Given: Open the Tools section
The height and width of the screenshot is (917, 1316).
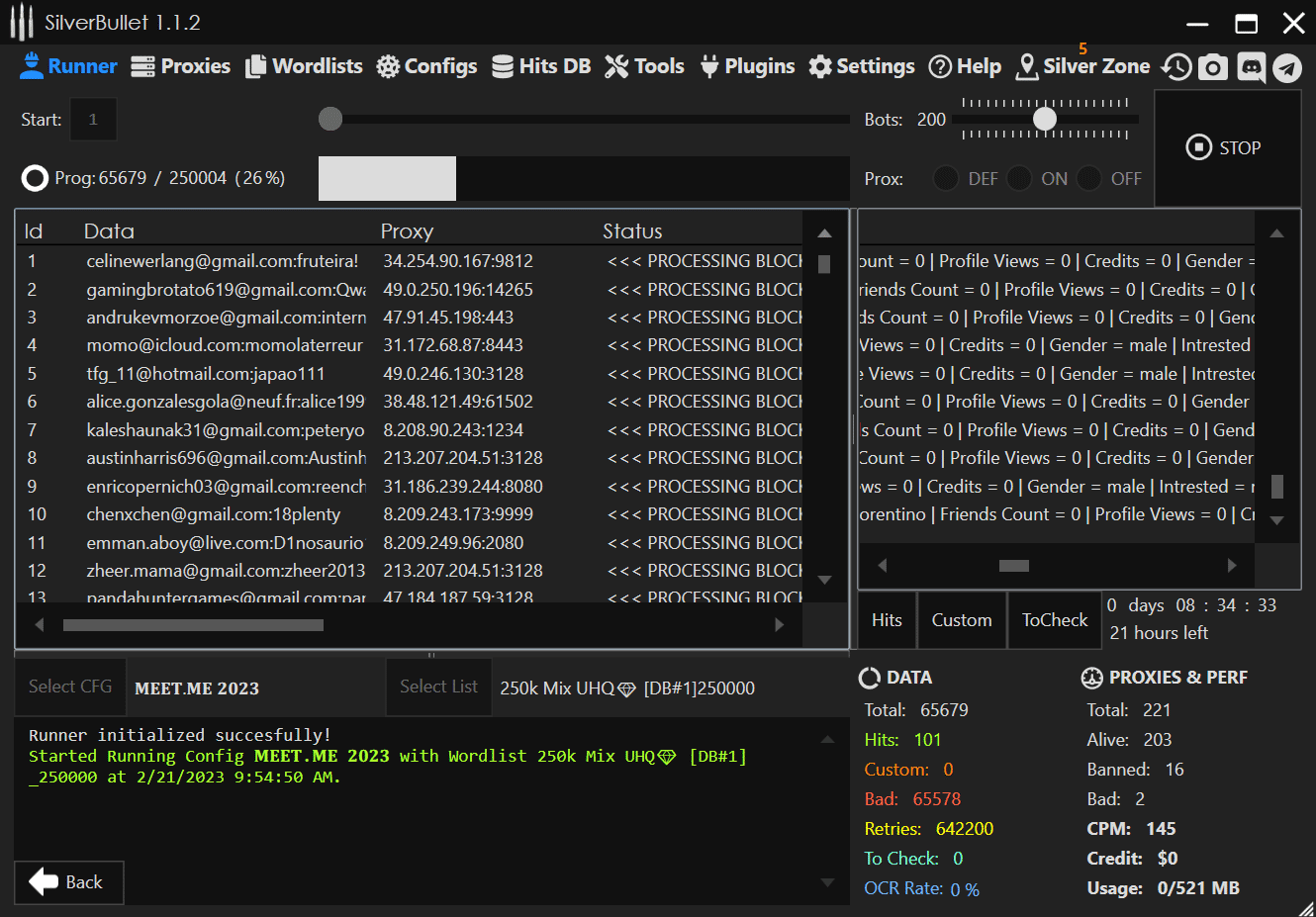Looking at the screenshot, I should point(644,66).
